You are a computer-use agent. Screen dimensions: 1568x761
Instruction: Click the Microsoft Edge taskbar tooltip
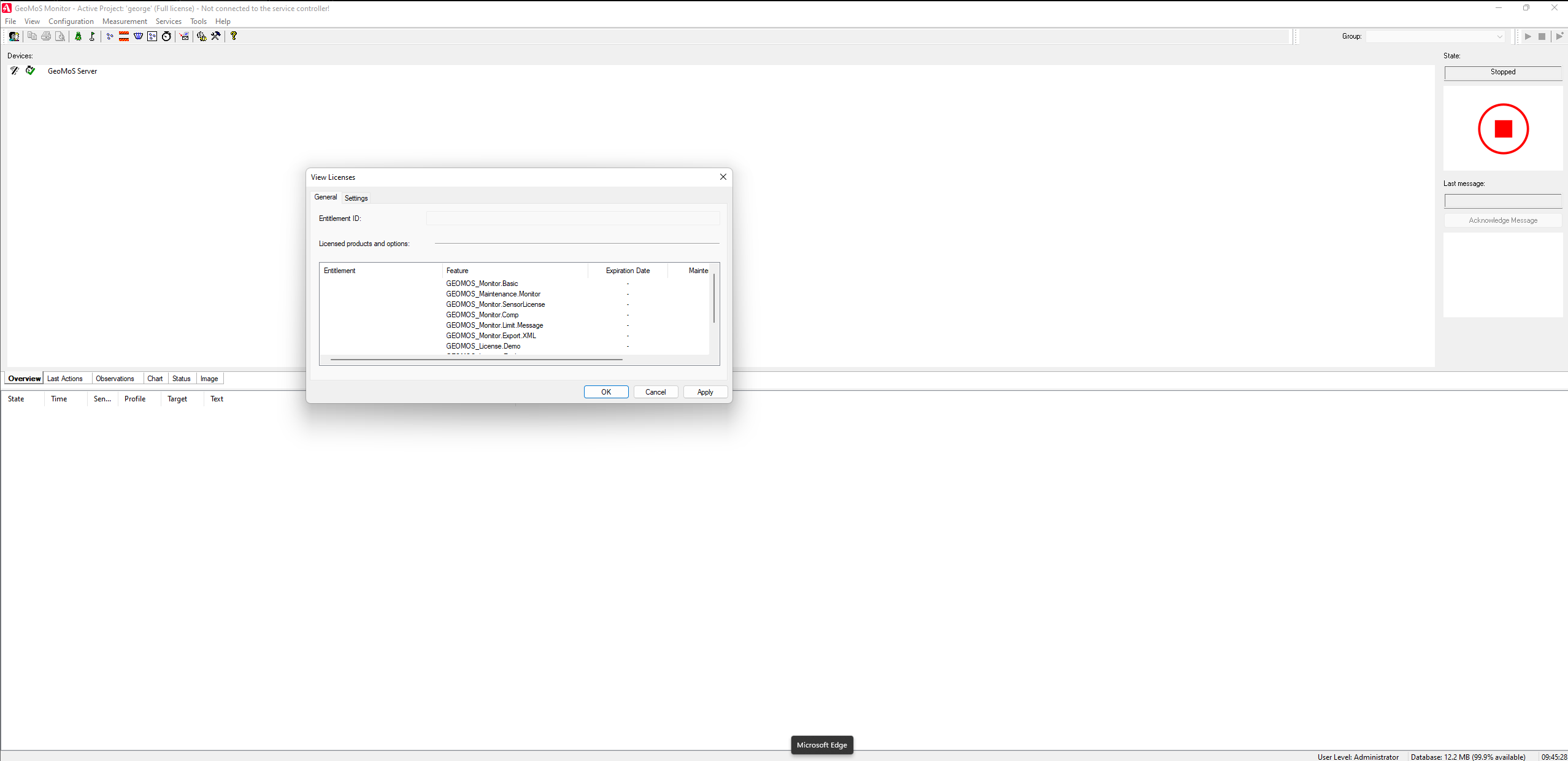[x=822, y=745]
